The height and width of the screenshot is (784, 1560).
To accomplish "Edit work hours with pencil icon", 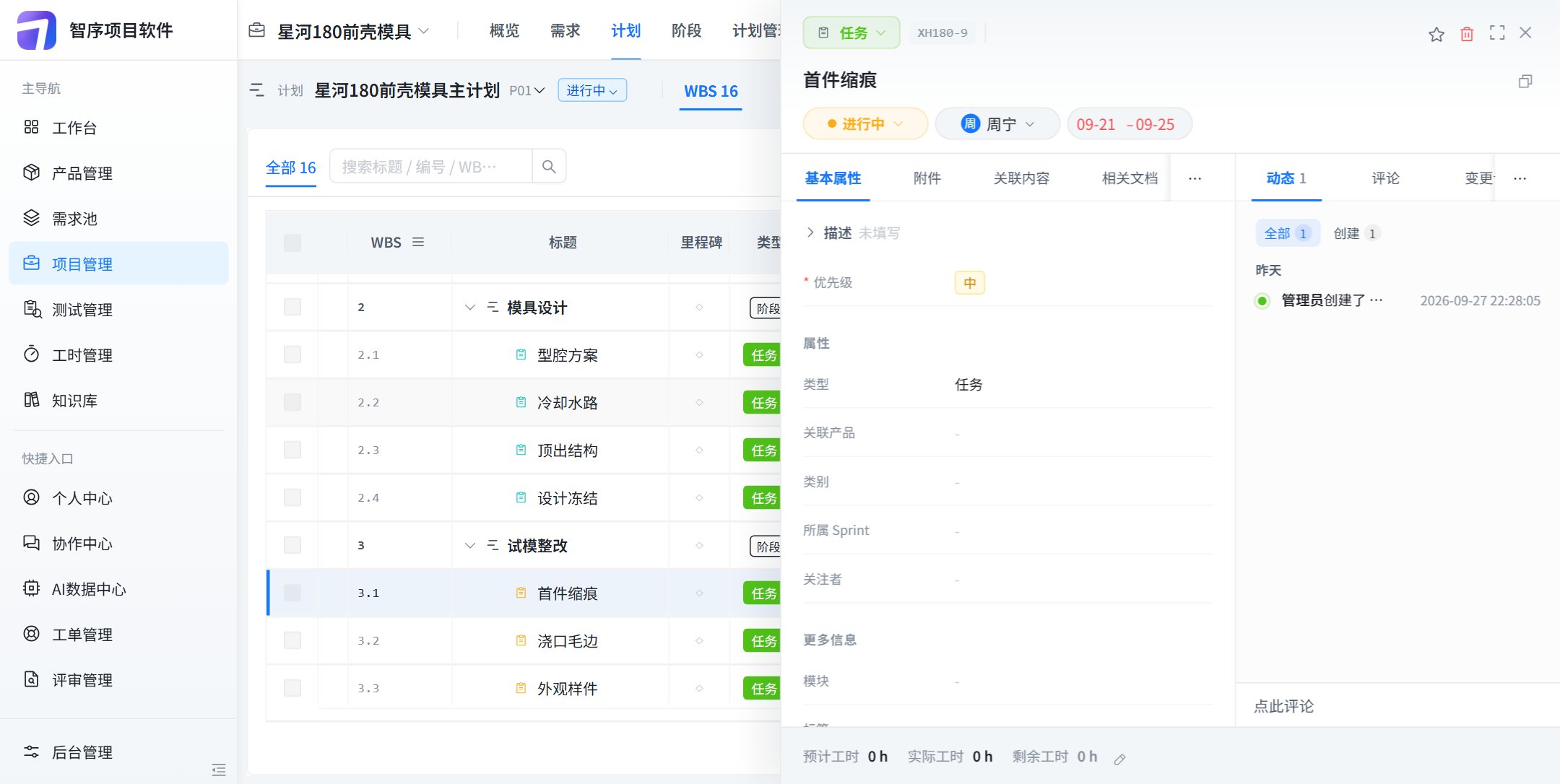I will pyautogui.click(x=1119, y=759).
